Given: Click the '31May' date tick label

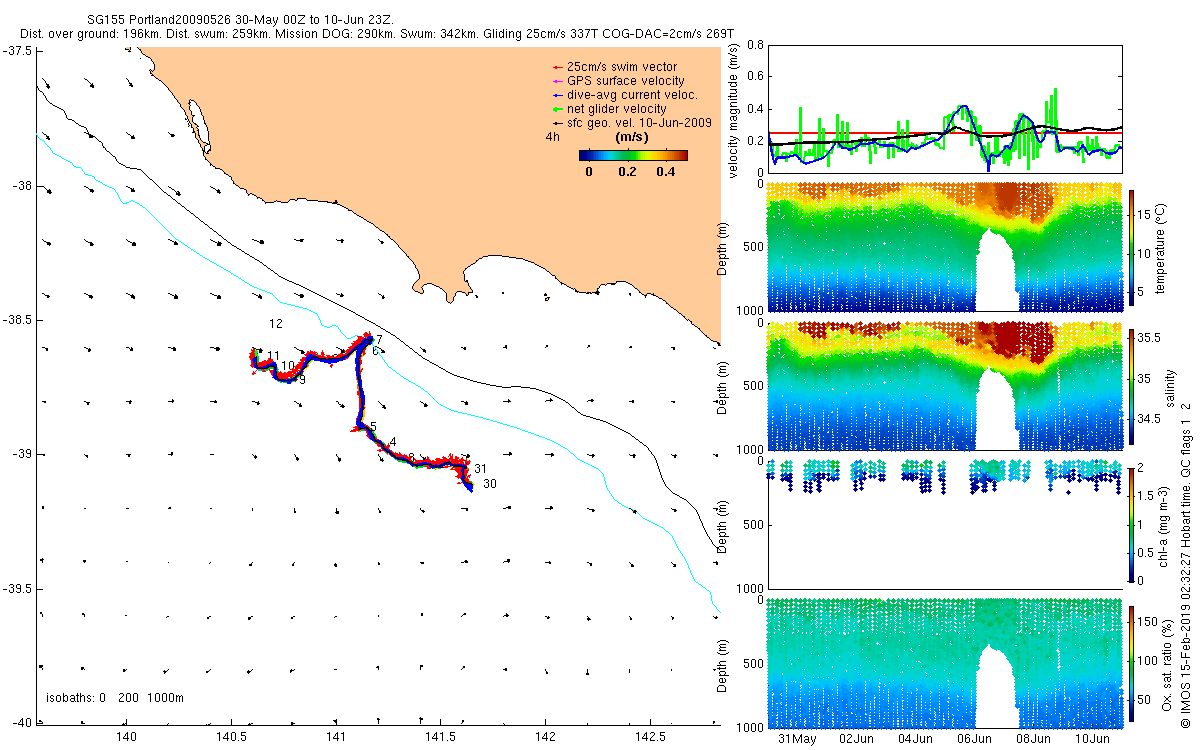Looking at the screenshot, I should point(797,740).
